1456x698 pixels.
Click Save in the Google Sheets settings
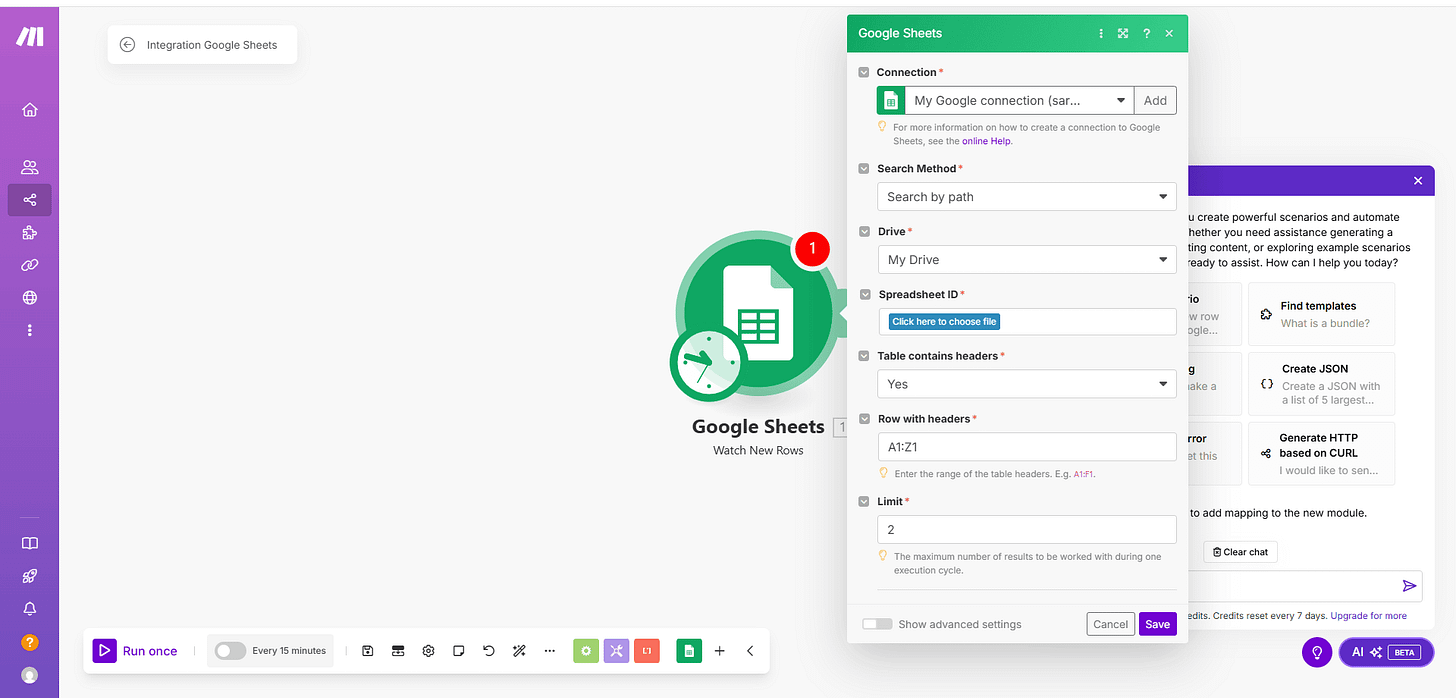point(1157,623)
